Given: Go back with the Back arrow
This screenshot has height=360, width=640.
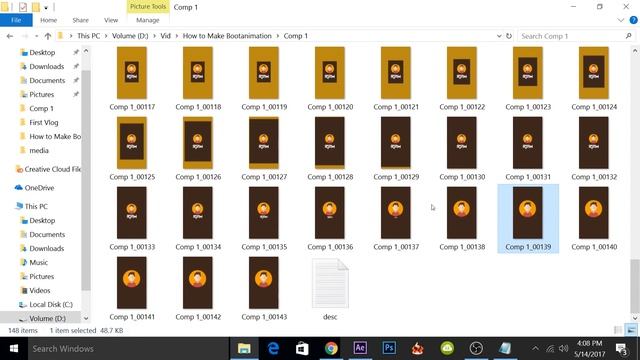Looking at the screenshot, I should click(x=10, y=36).
